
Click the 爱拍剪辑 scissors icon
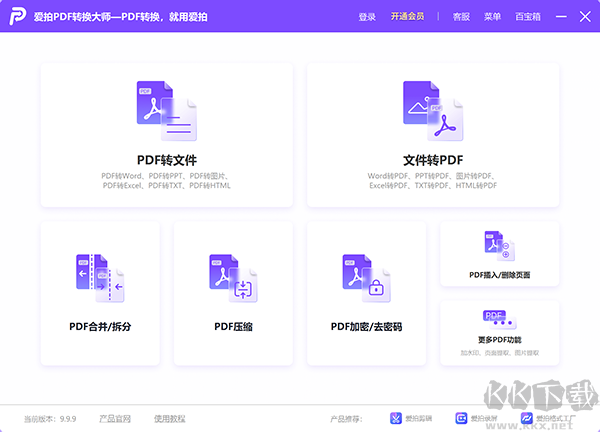pyautogui.click(x=396, y=418)
